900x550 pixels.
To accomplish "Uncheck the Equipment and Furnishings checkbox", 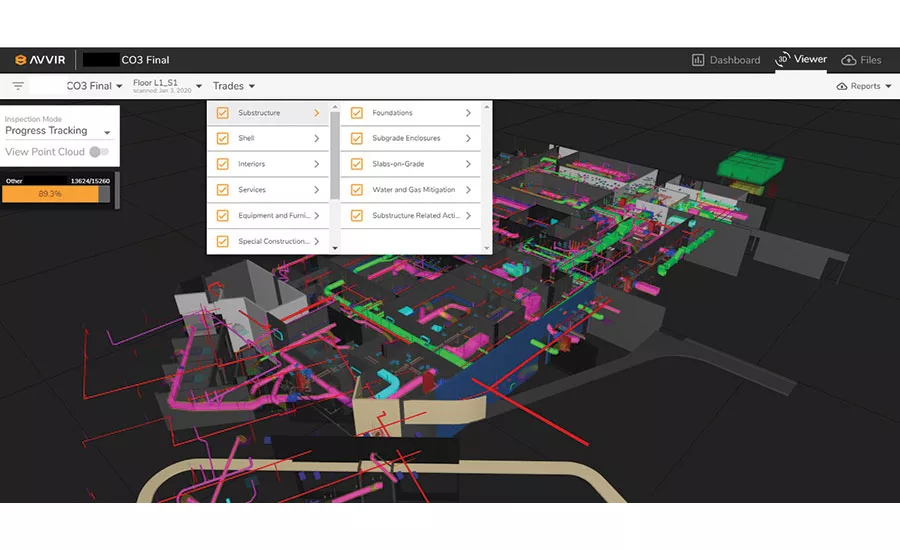I will coord(223,216).
